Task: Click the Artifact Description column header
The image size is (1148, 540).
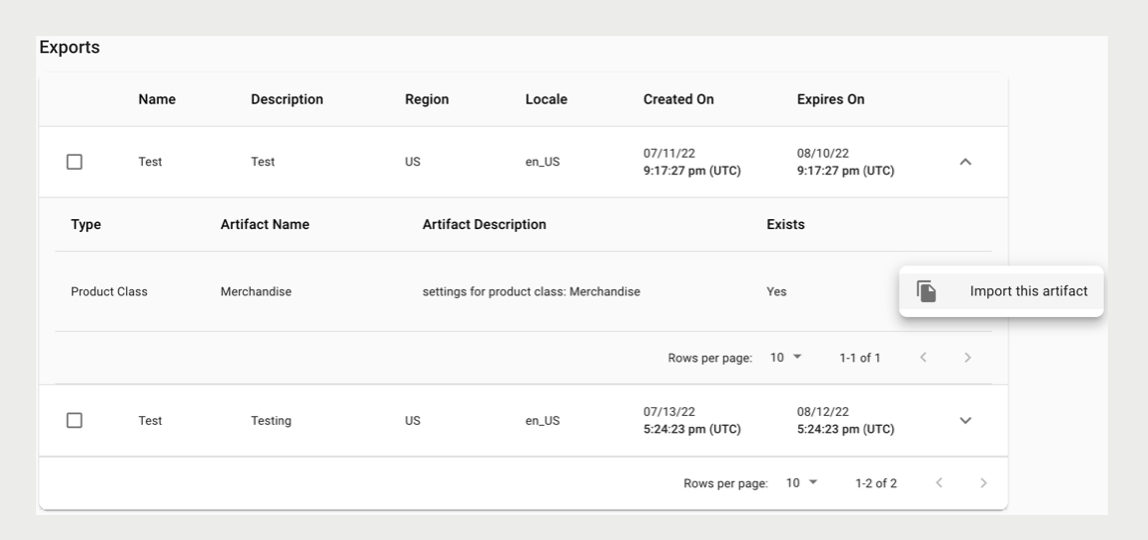Action: 484,225
